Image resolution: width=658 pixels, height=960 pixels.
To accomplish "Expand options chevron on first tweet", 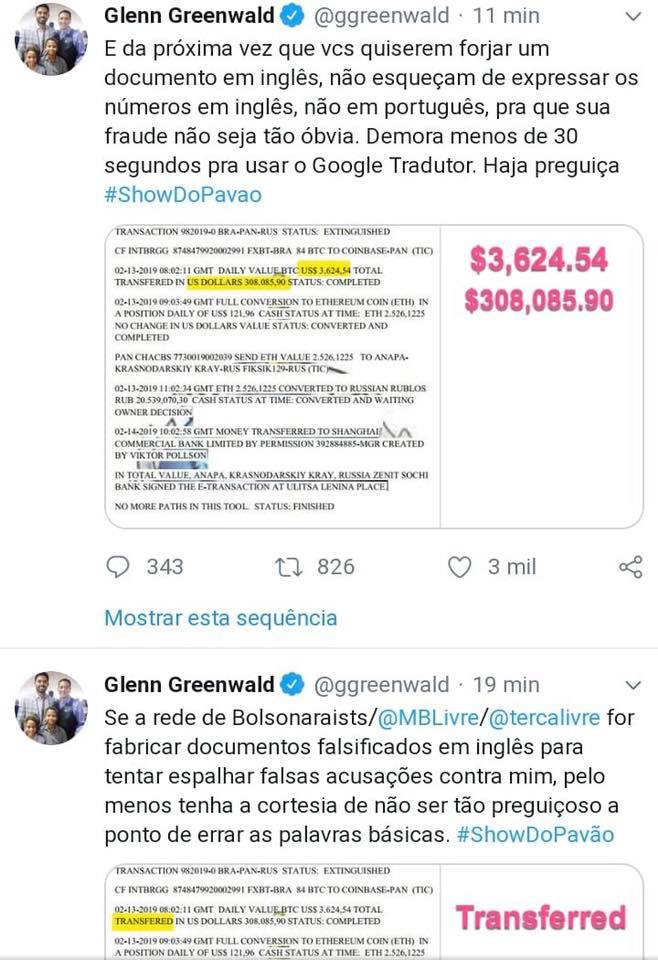I will (633, 17).
